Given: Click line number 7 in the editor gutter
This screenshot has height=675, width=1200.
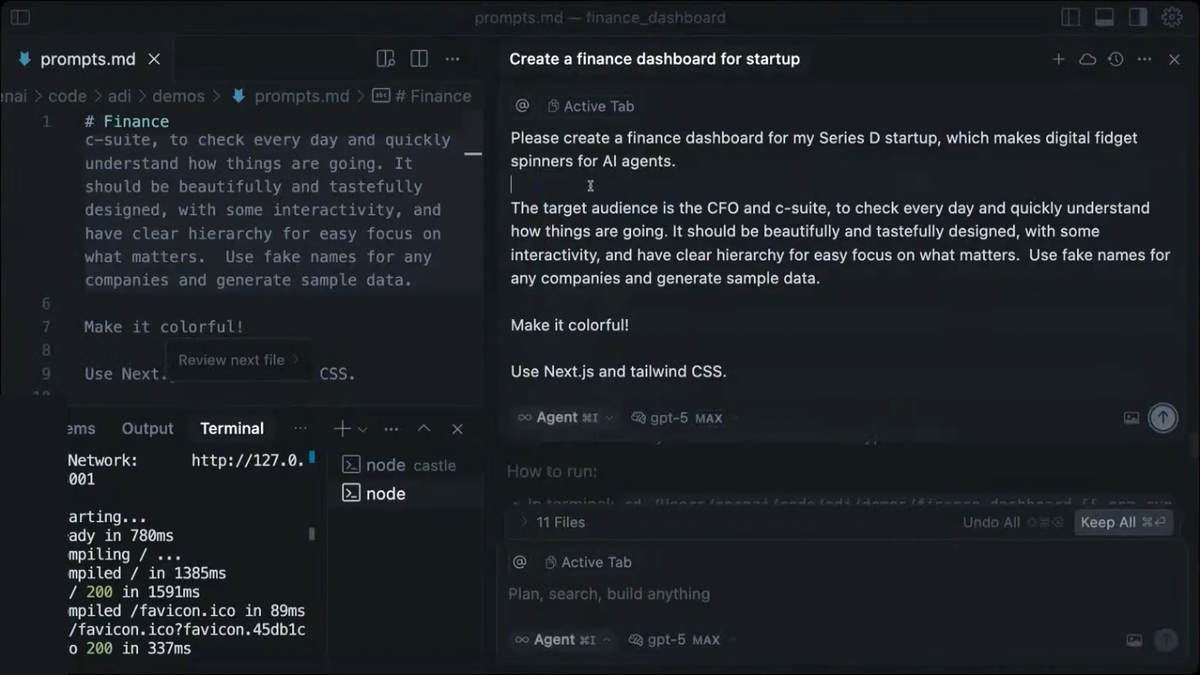Looking at the screenshot, I should 46,327.
